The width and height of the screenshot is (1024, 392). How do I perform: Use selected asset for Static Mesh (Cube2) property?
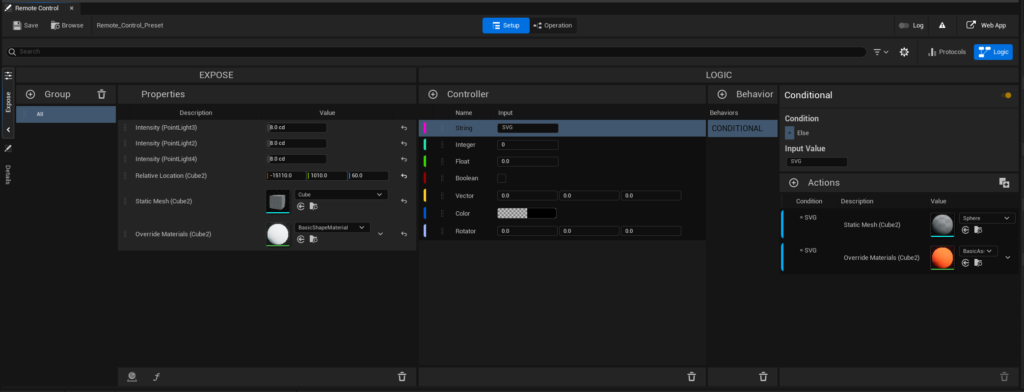point(300,206)
